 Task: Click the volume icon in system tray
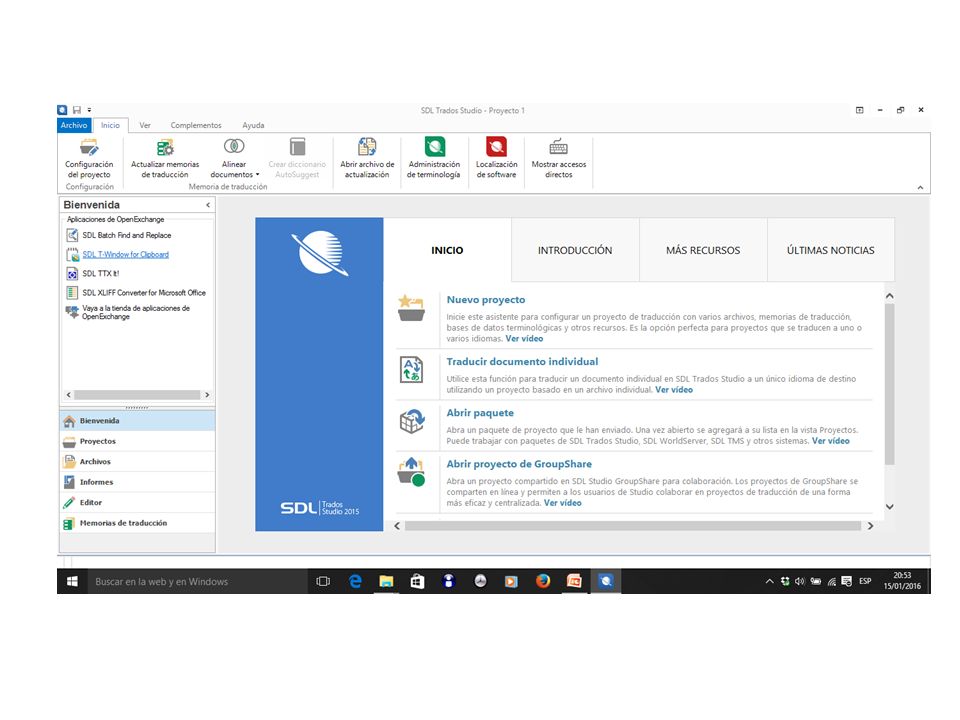point(800,581)
